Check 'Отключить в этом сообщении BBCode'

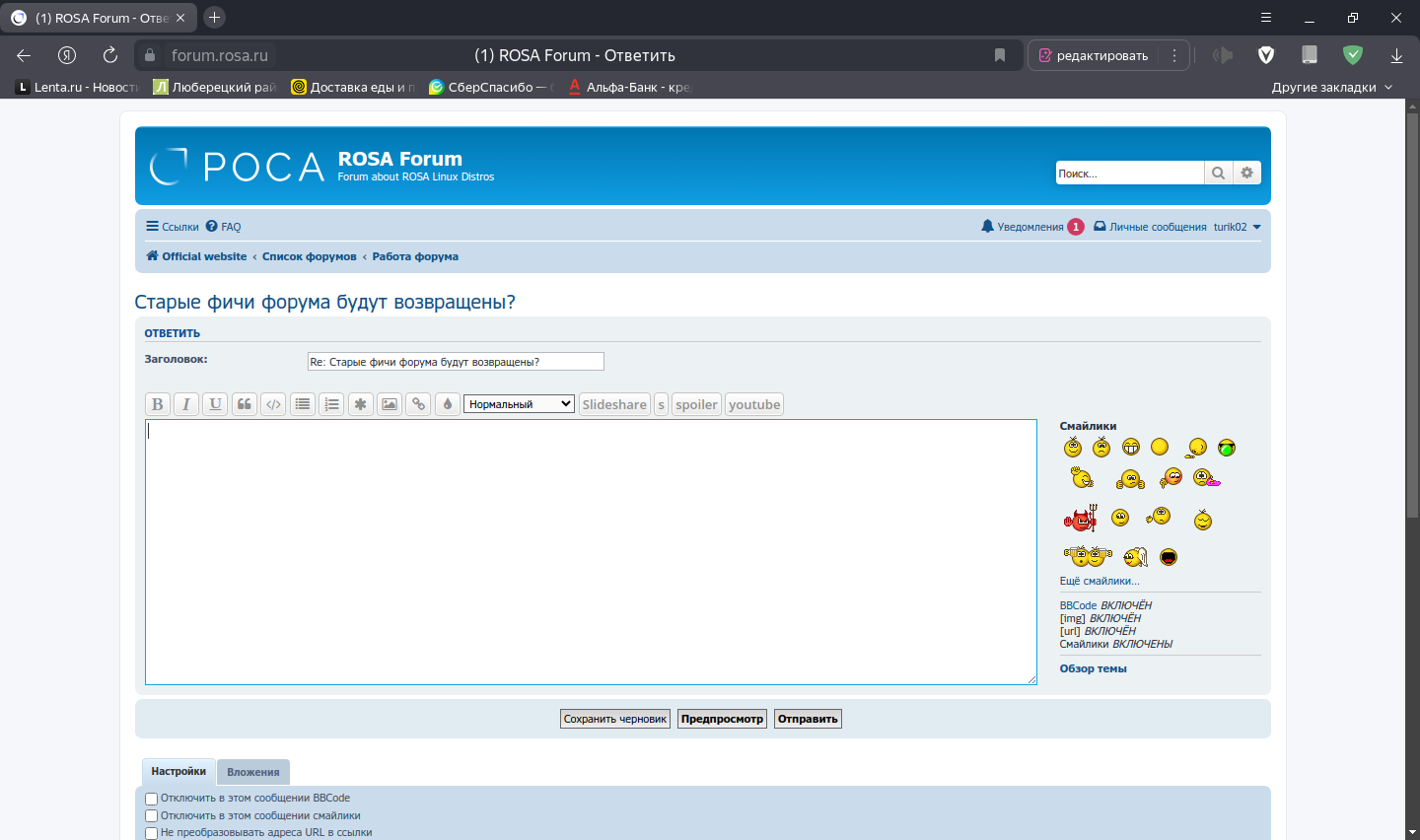152,800
